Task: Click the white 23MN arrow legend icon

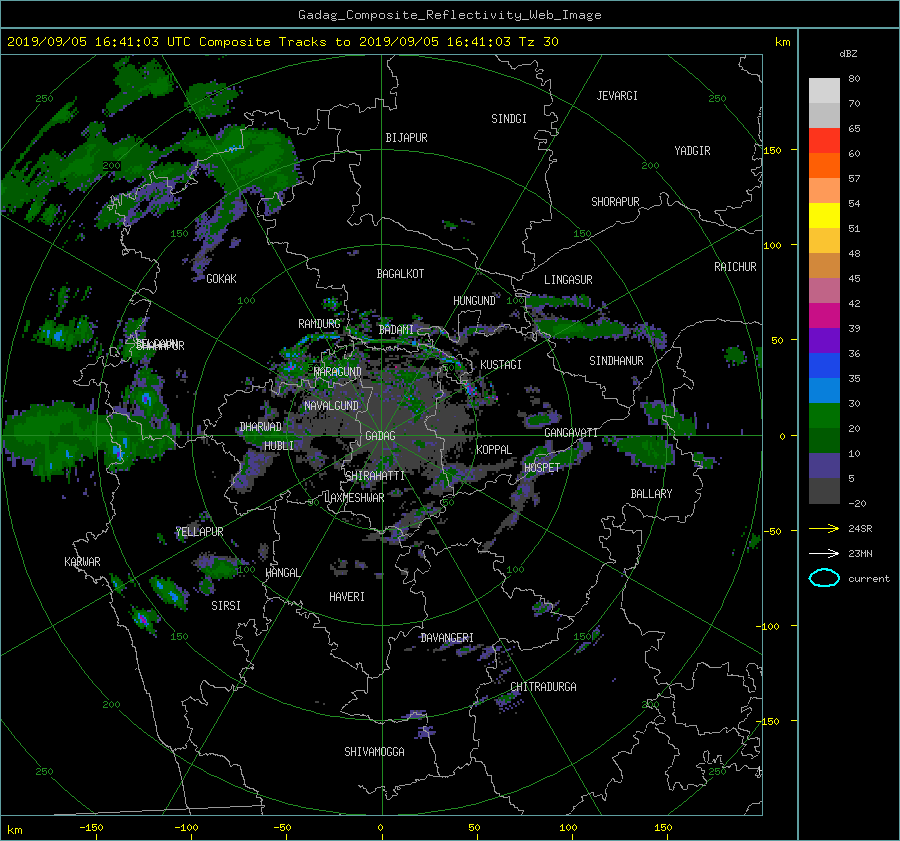Action: click(824, 553)
